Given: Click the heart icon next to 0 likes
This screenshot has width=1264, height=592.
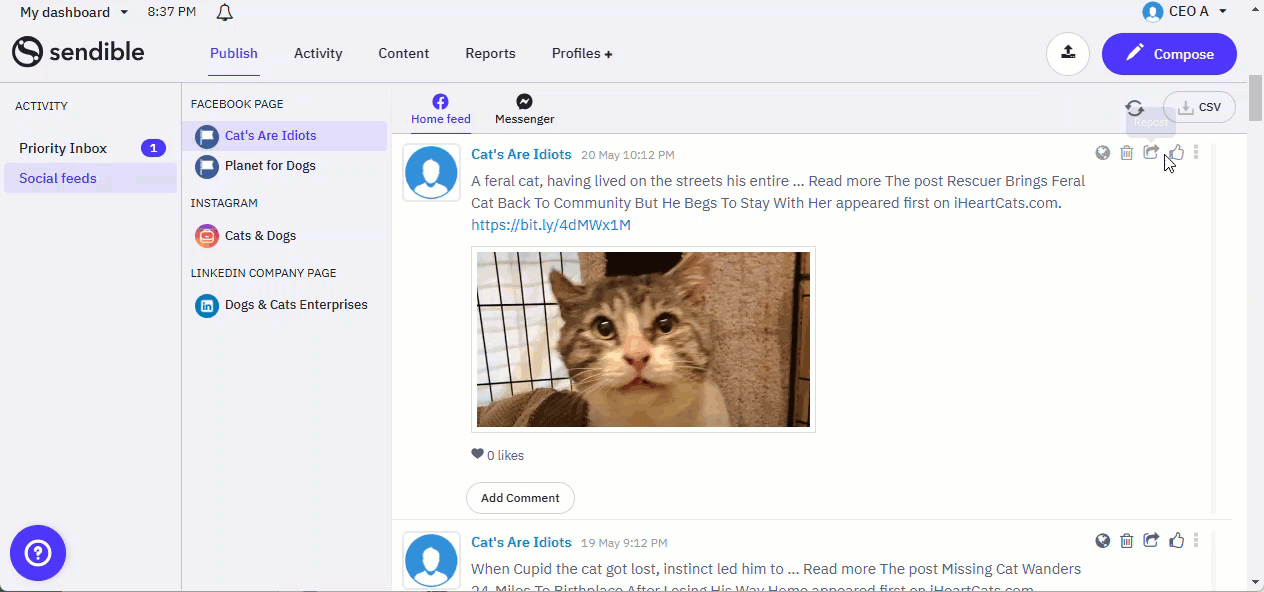Looking at the screenshot, I should [x=477, y=455].
